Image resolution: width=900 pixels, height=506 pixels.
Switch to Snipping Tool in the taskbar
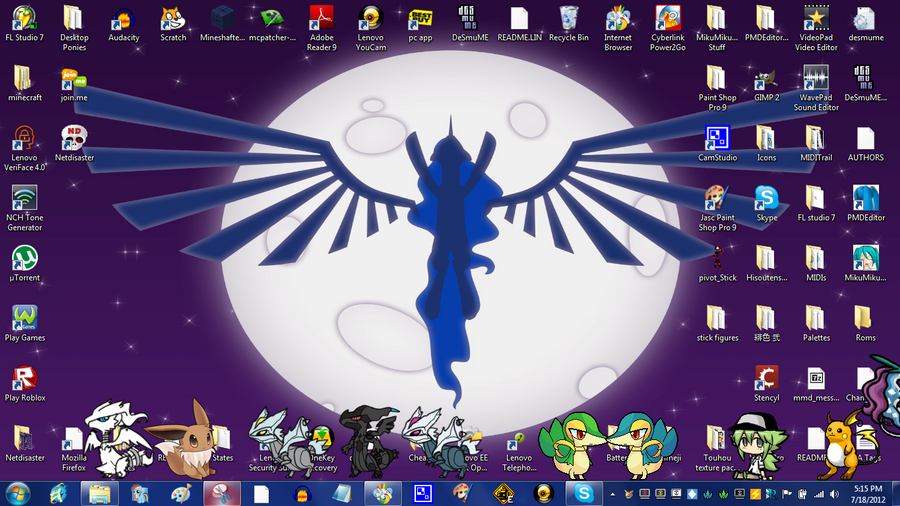click(222, 493)
